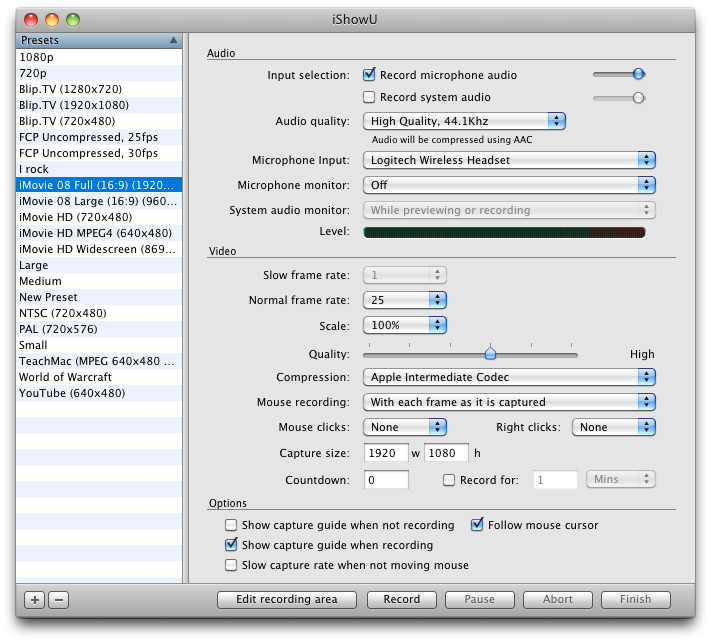
Task: Click the Capture size width field
Action: (x=384, y=453)
